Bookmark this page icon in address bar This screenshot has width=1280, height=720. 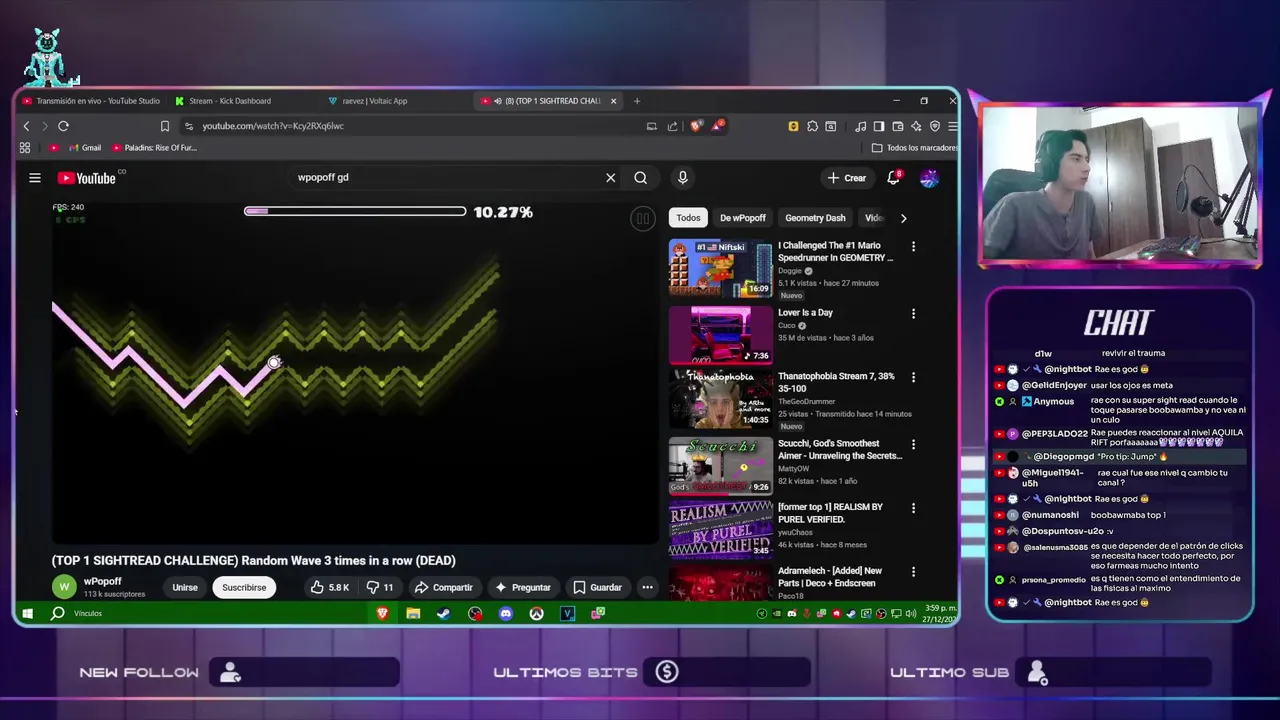[x=165, y=126]
